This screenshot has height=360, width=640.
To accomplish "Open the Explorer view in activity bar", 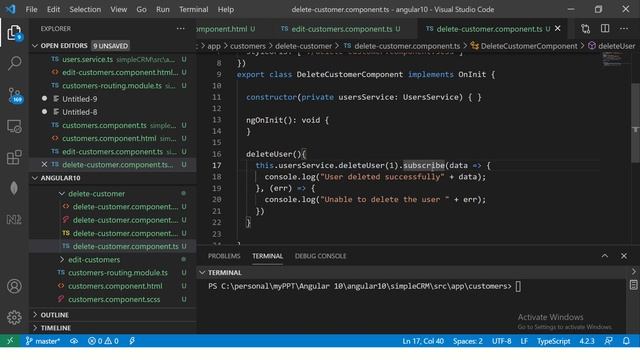I will pos(14,32).
